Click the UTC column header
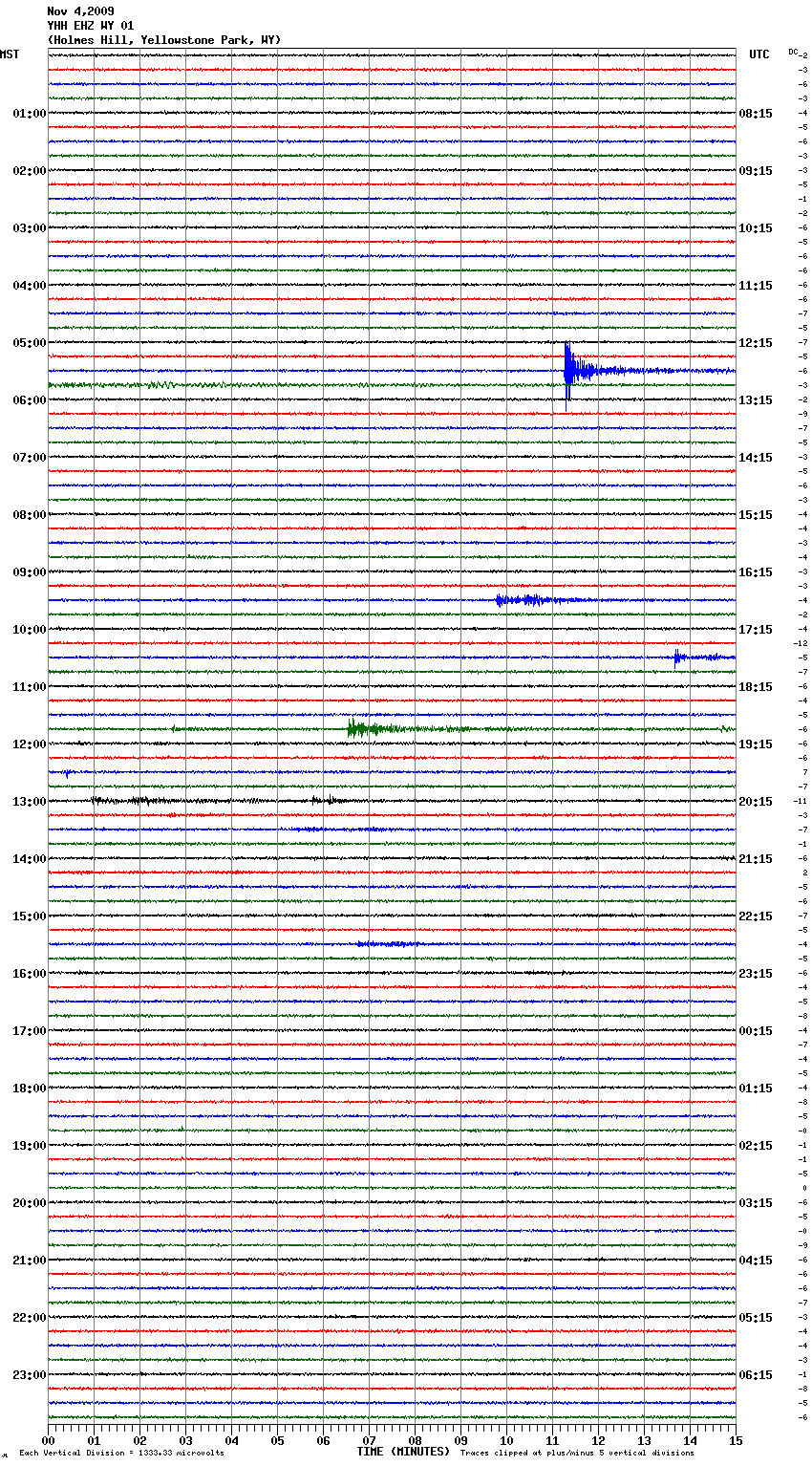This screenshot has height=1466, width=812. (759, 54)
